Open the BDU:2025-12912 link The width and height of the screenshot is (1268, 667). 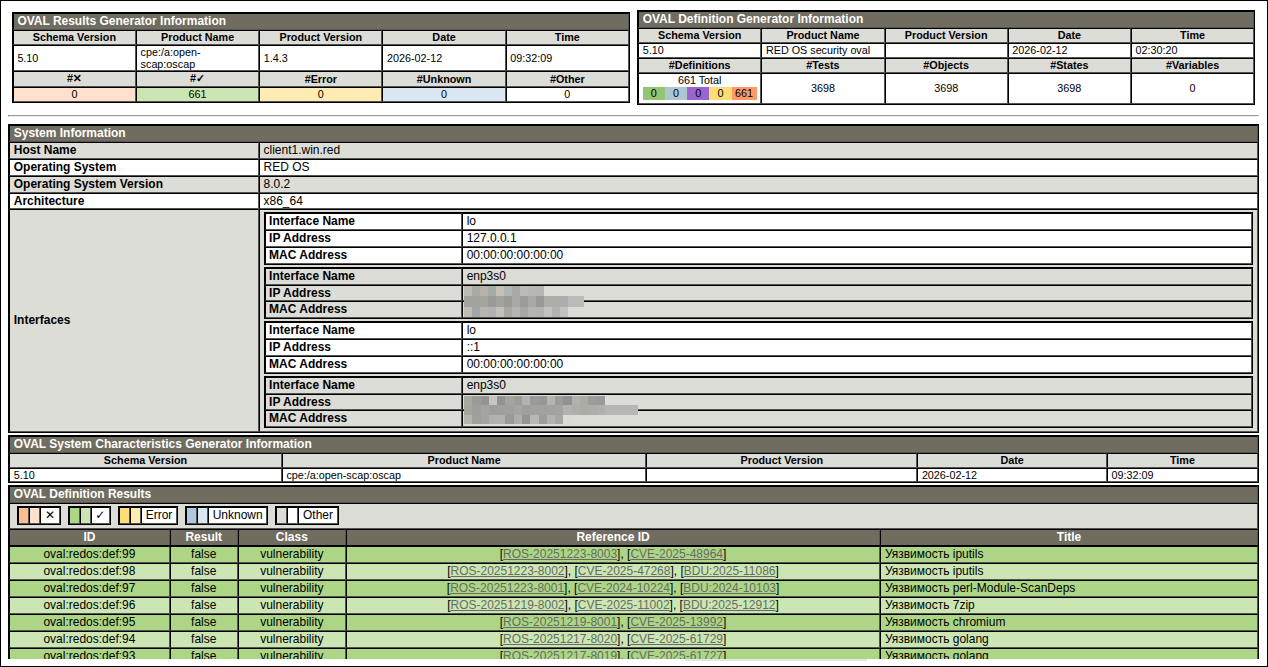[729, 605]
